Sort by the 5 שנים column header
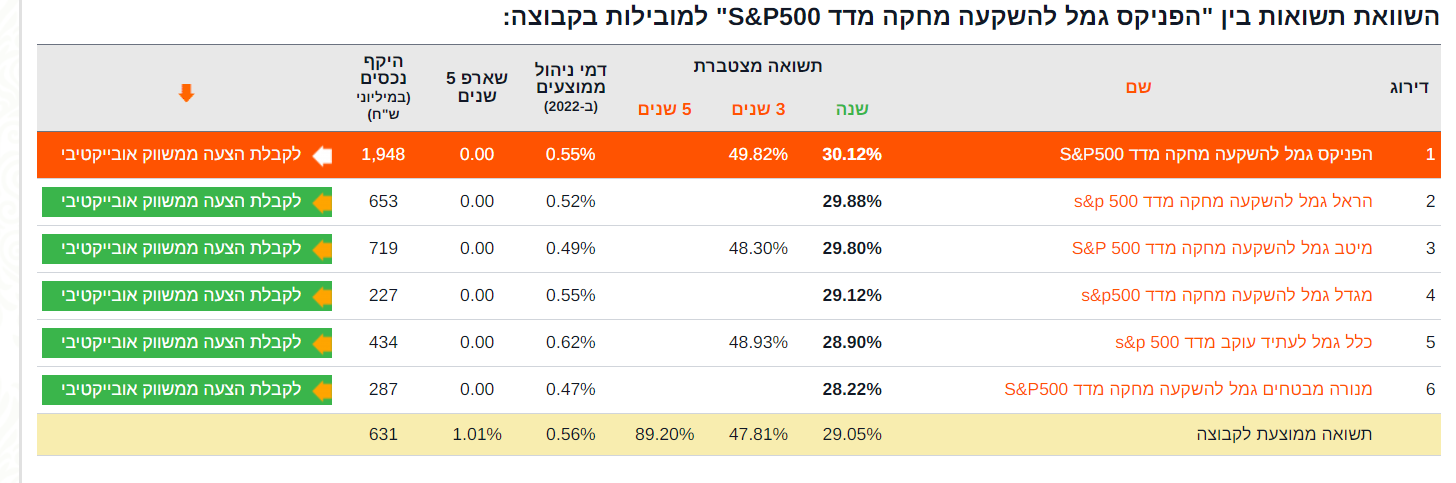The height and width of the screenshot is (483, 1456). (x=665, y=109)
